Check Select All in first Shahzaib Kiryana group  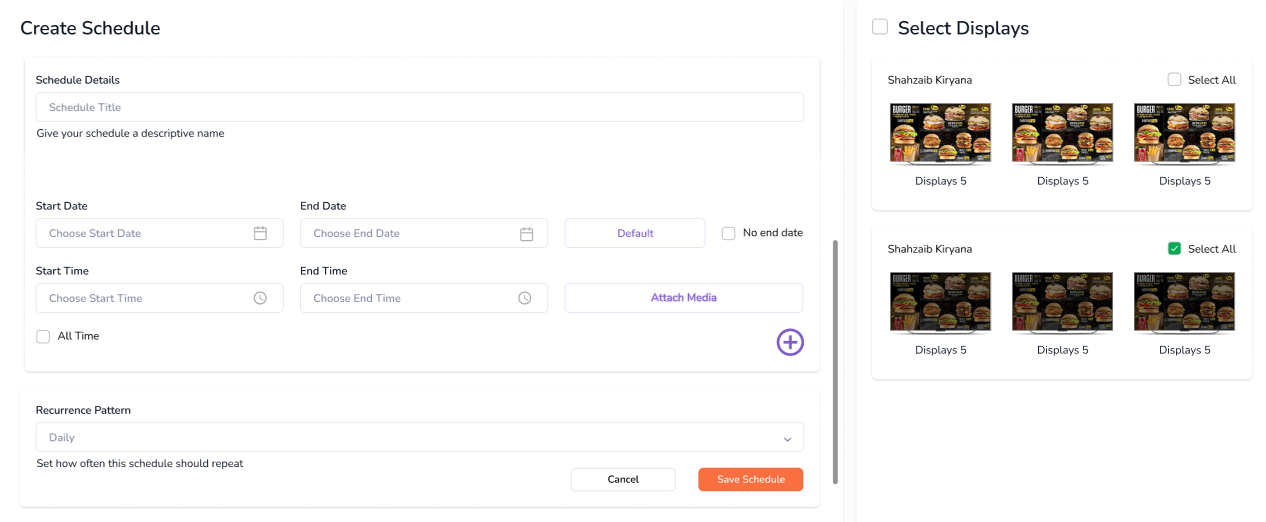1174,80
